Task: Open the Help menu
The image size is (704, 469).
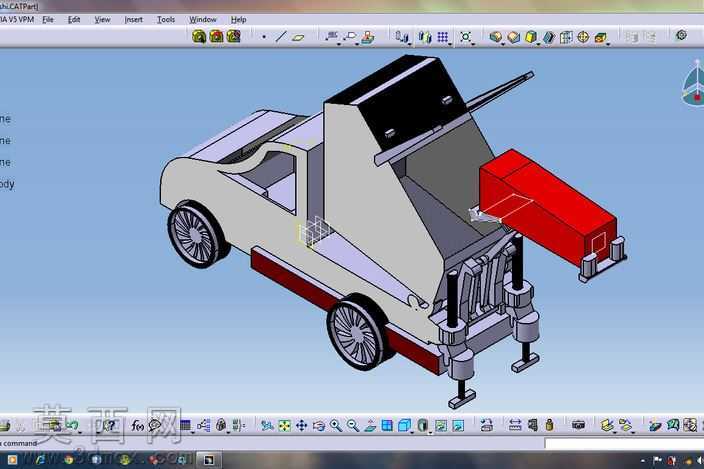Action: [x=238, y=20]
